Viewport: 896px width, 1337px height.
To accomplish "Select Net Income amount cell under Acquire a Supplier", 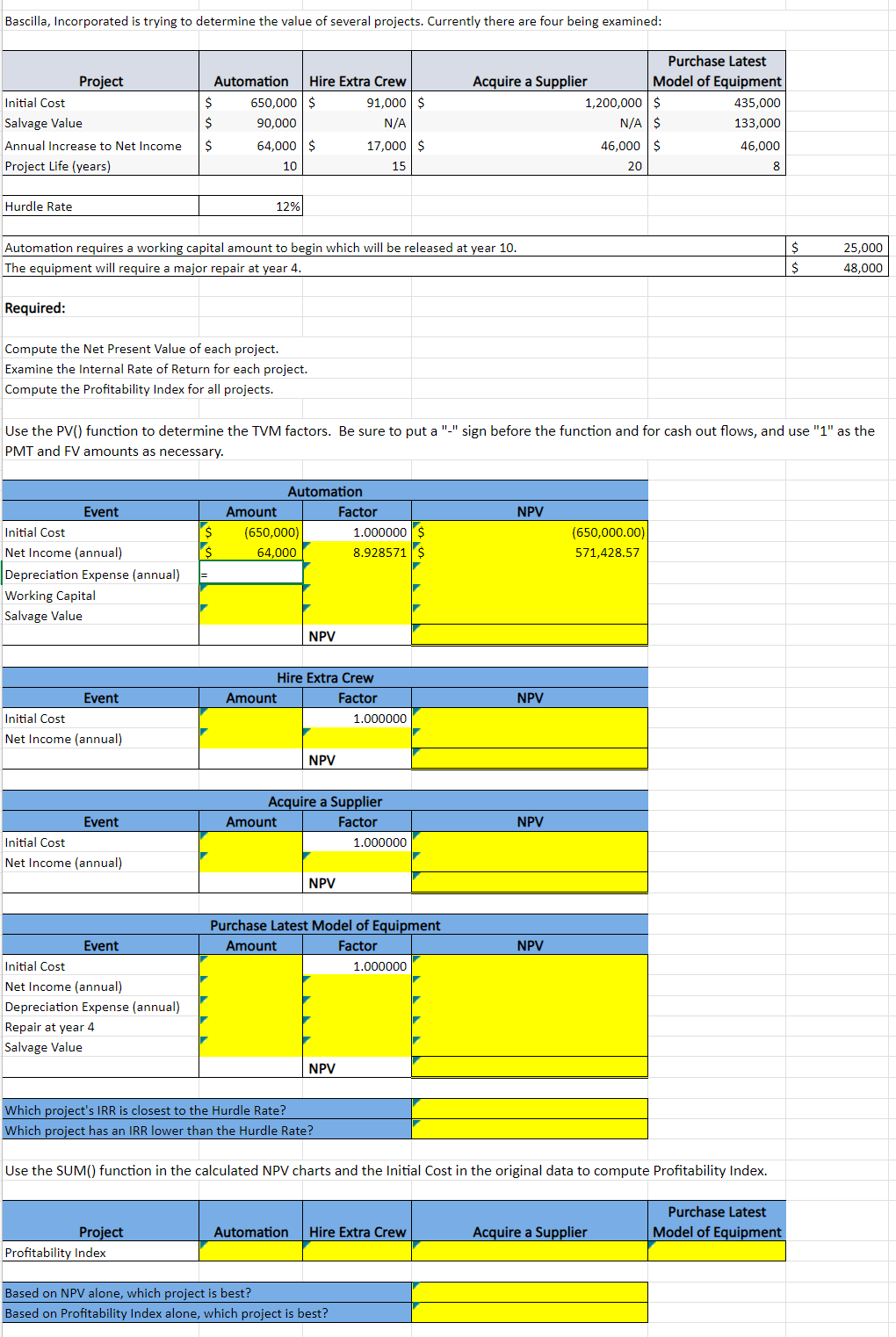I will point(250,862).
